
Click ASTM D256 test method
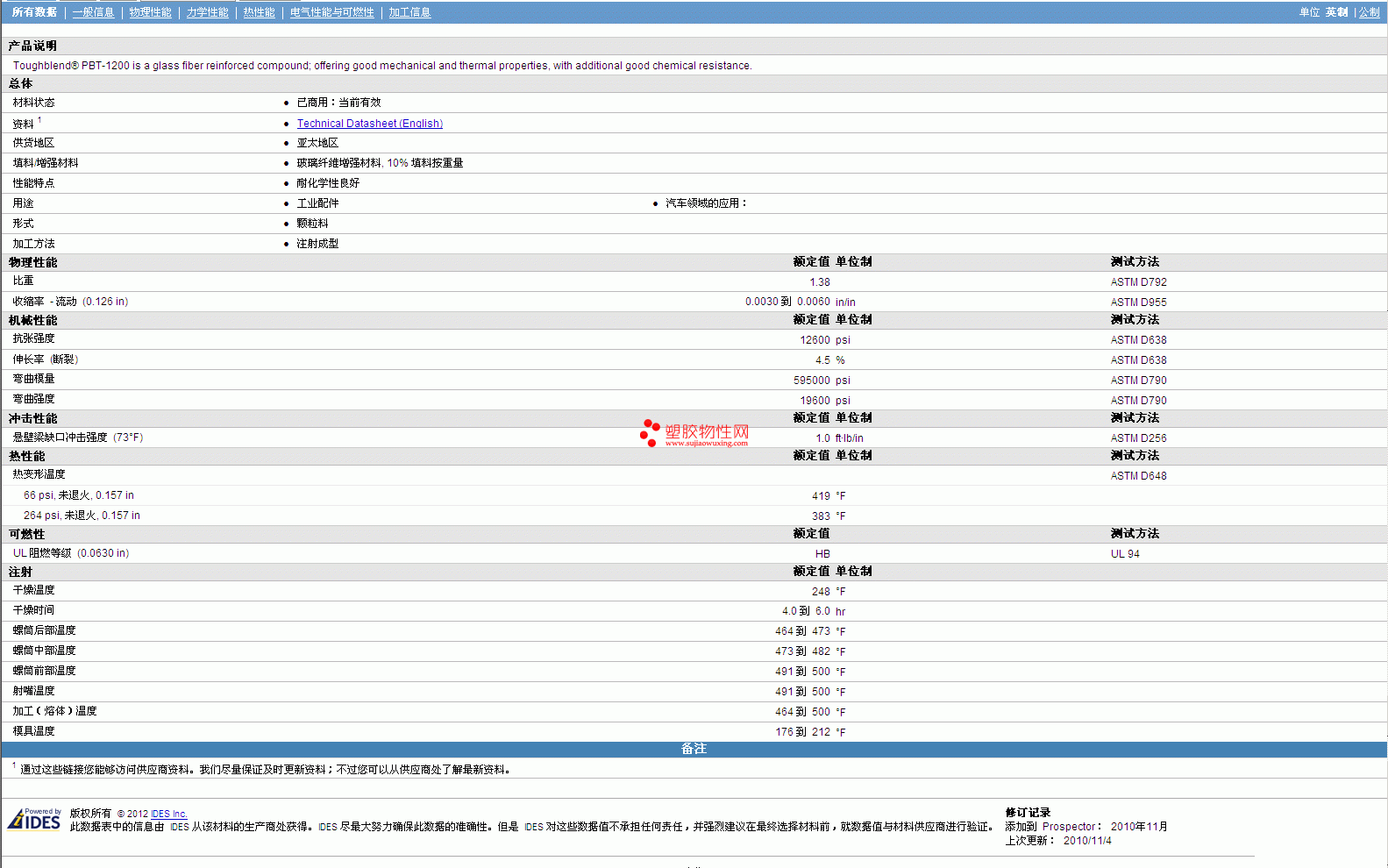pyautogui.click(x=1138, y=438)
